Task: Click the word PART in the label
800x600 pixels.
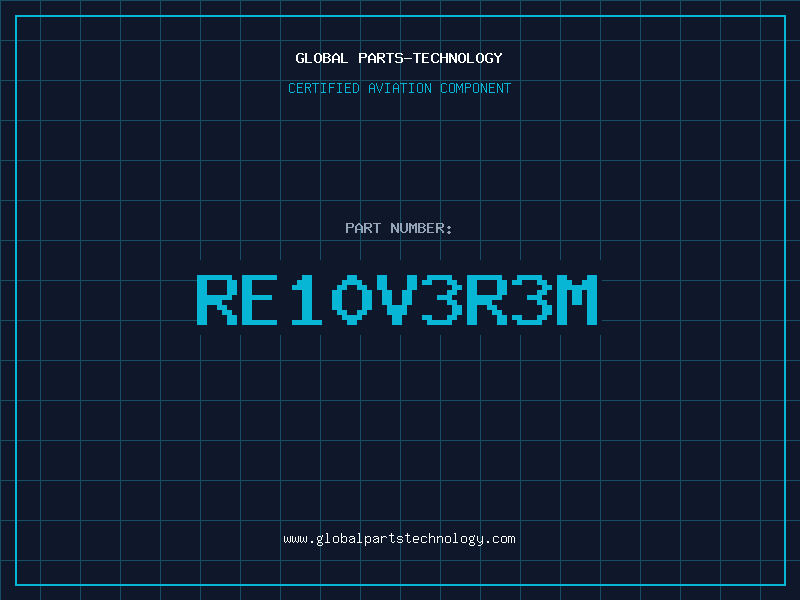Action: 363,228
